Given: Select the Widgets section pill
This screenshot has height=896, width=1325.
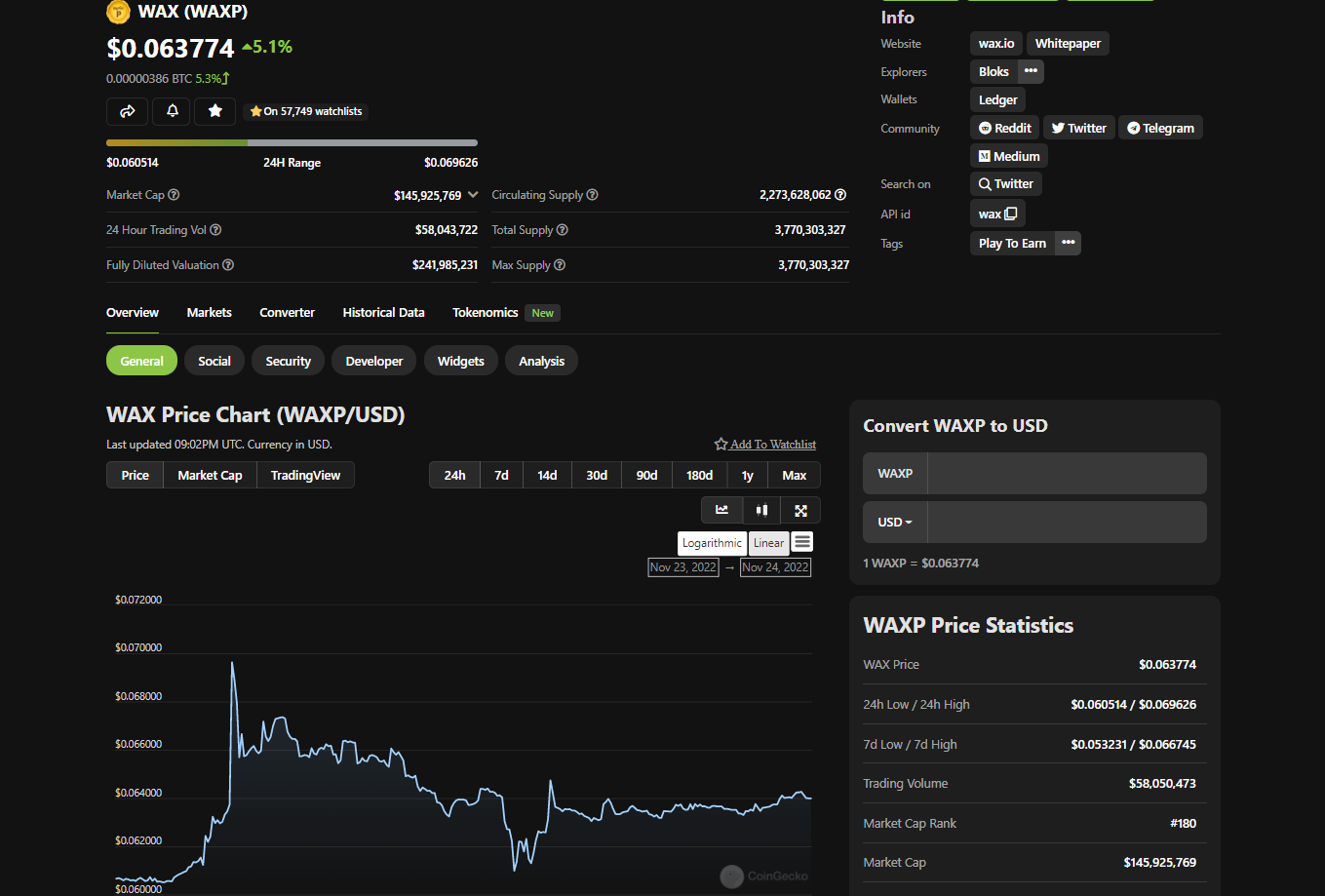Looking at the screenshot, I should [461, 361].
